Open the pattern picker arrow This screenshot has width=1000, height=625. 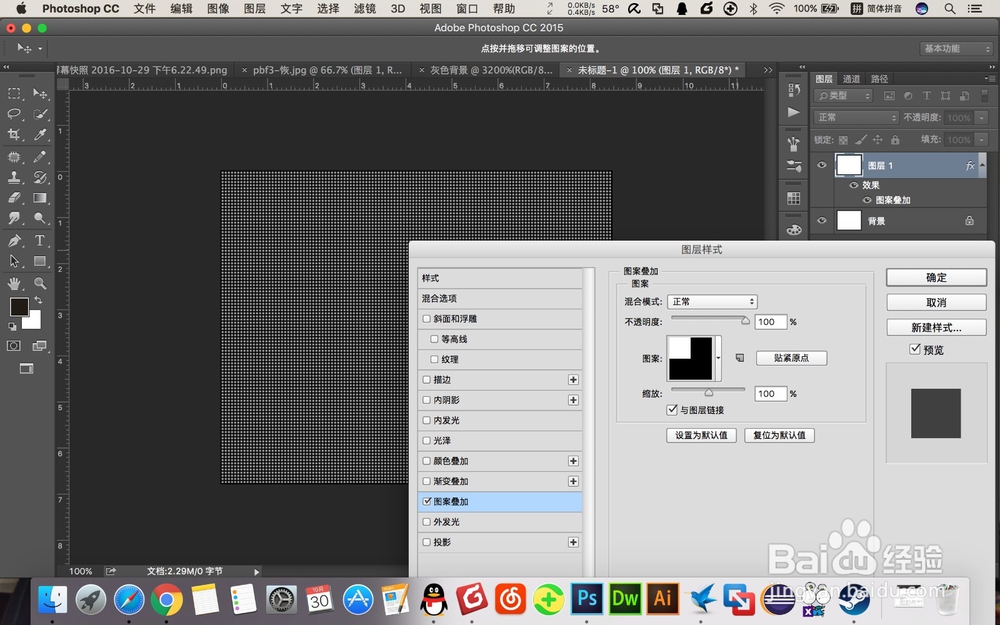(718, 358)
